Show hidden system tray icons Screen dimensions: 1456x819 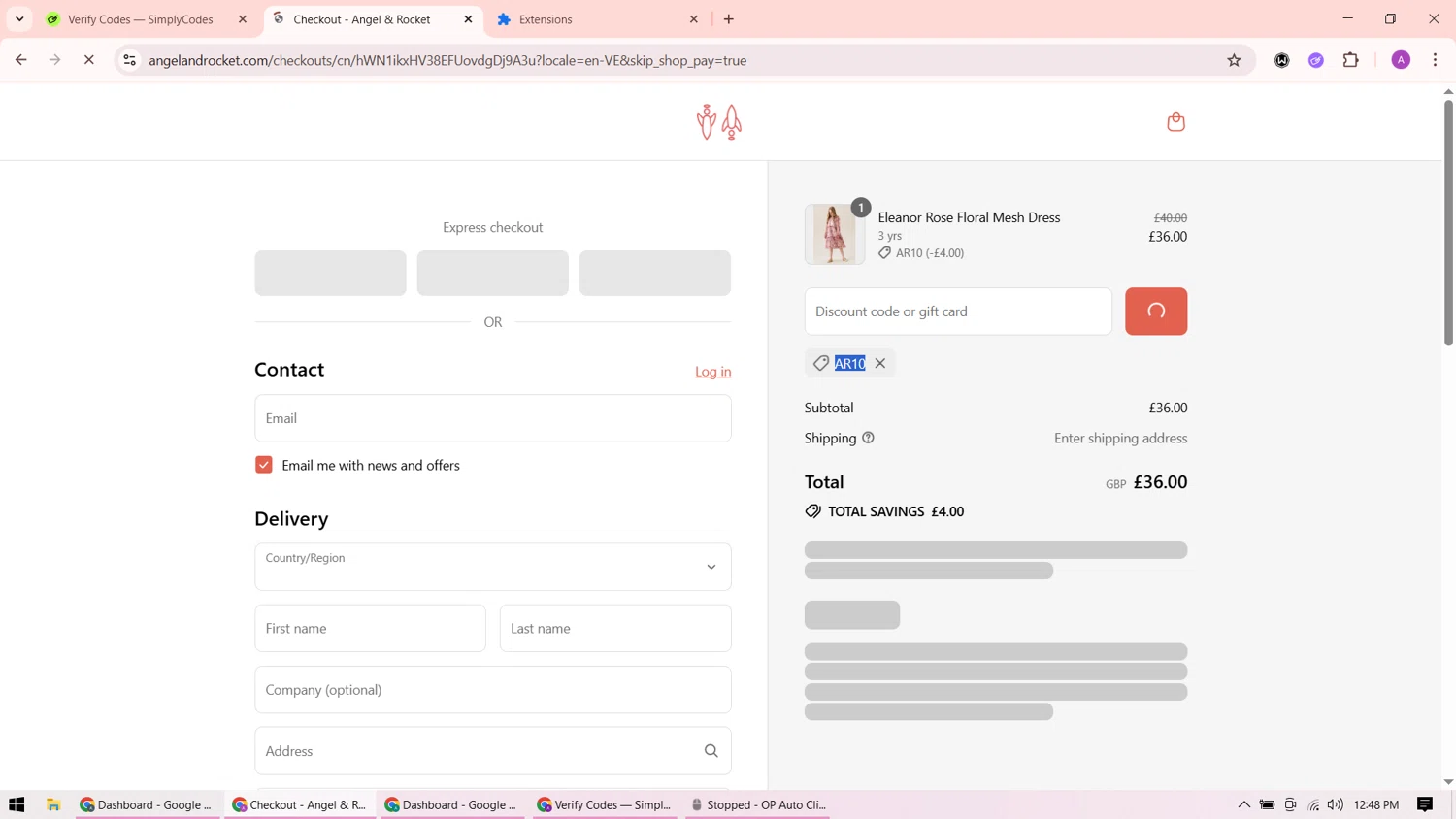[x=1243, y=804]
